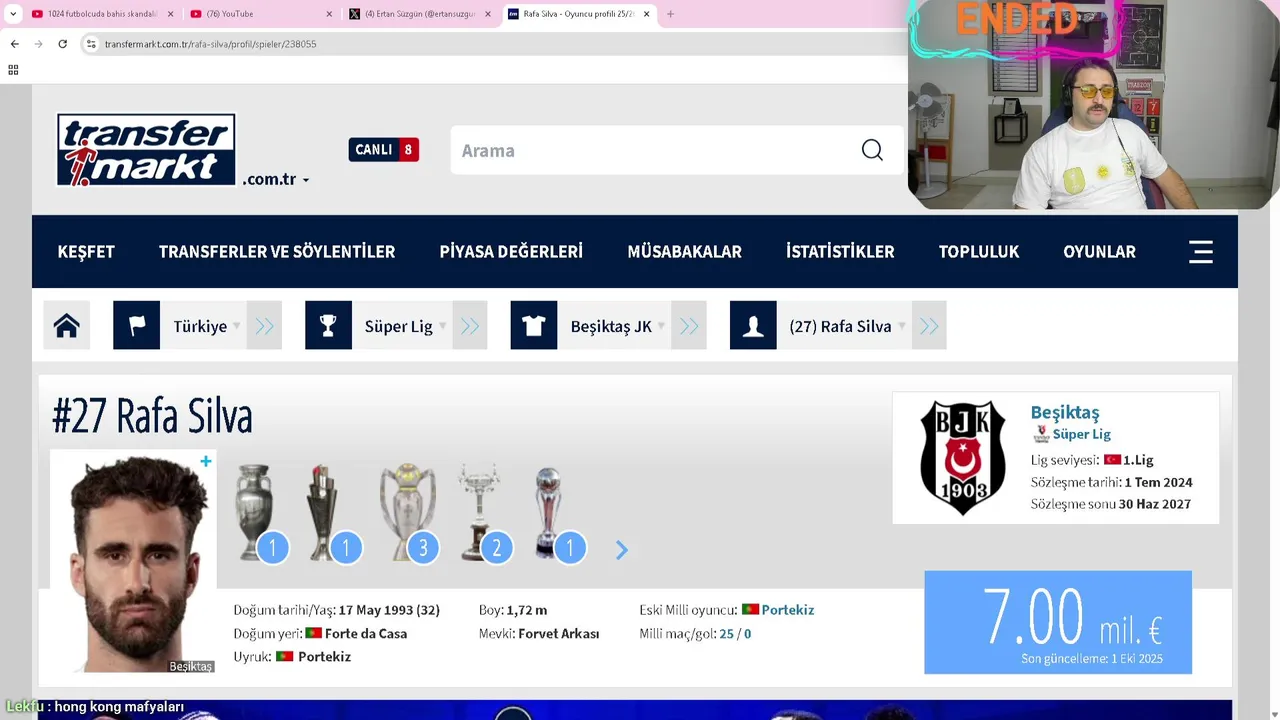Click the 30 Haz 2027 contract end date
Screen dimensions: 1280x720
click(x=1154, y=504)
